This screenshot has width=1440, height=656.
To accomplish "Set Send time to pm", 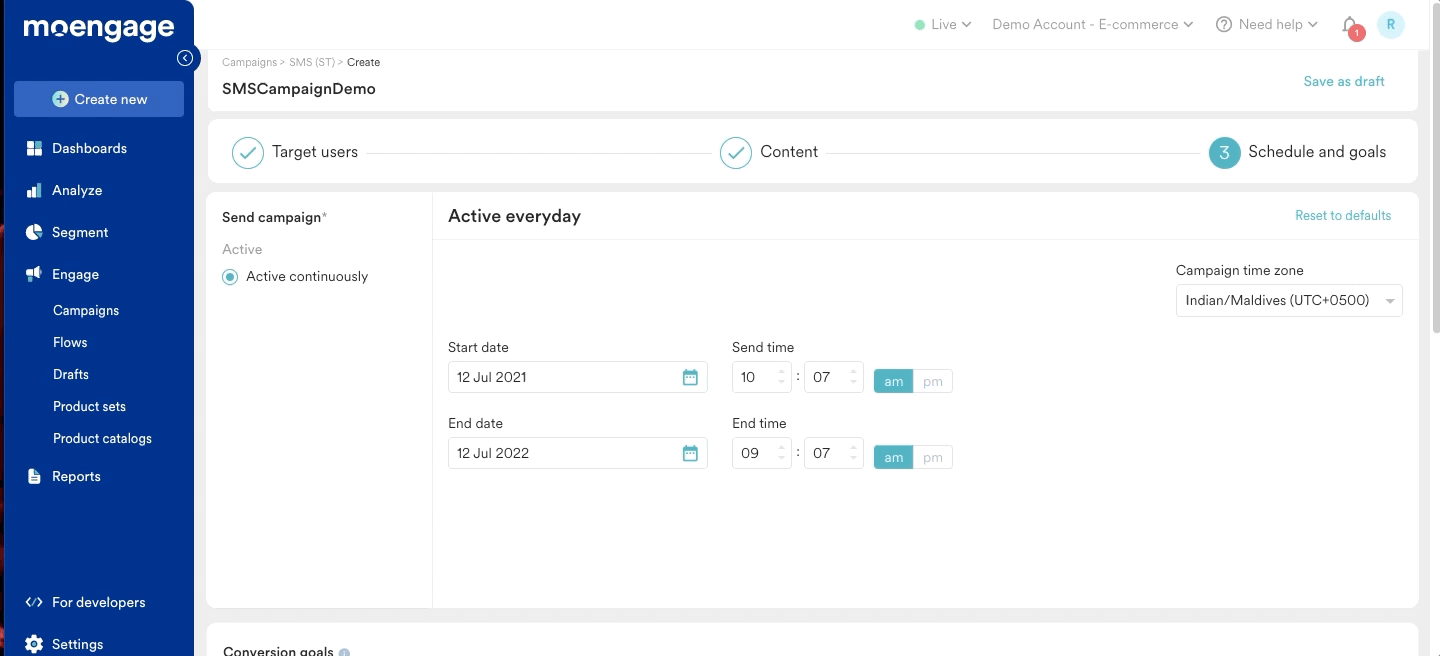I will (933, 381).
